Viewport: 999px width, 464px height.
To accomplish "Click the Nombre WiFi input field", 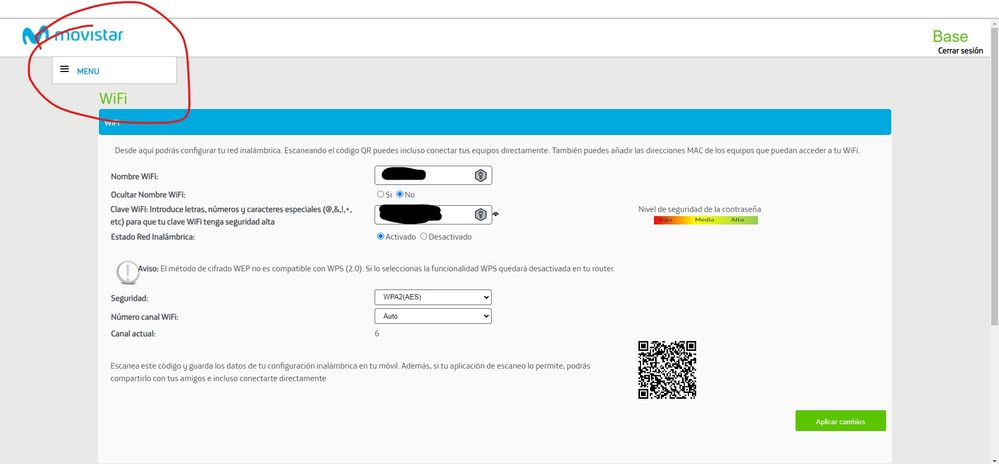I will click(x=433, y=175).
